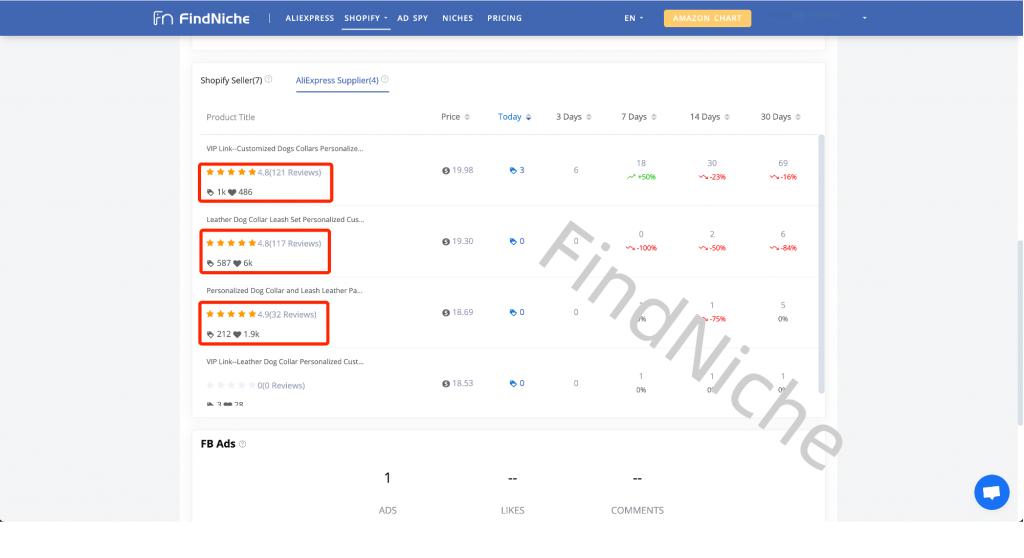Viewport: 1024px width, 558px height.
Task: Open VIP Link--Customized Dogs Collars product
Action: 285,148
